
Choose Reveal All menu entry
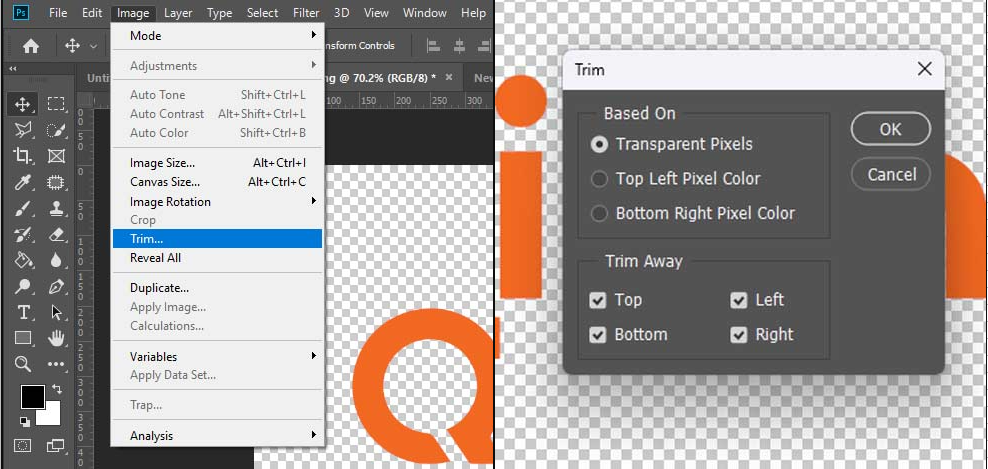[x=217, y=258]
